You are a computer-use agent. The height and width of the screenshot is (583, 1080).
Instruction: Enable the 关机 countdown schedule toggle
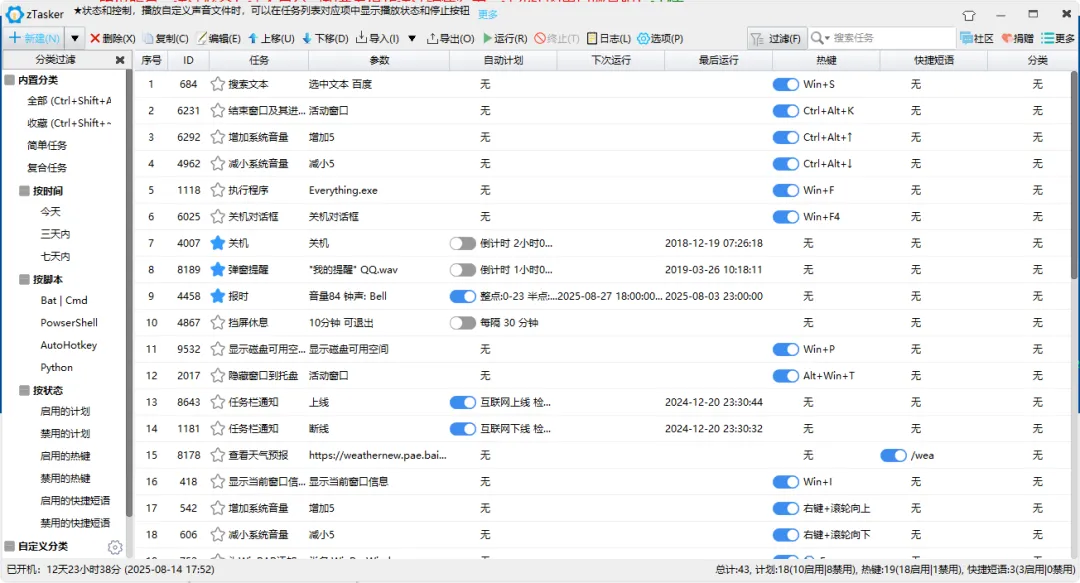click(x=462, y=243)
